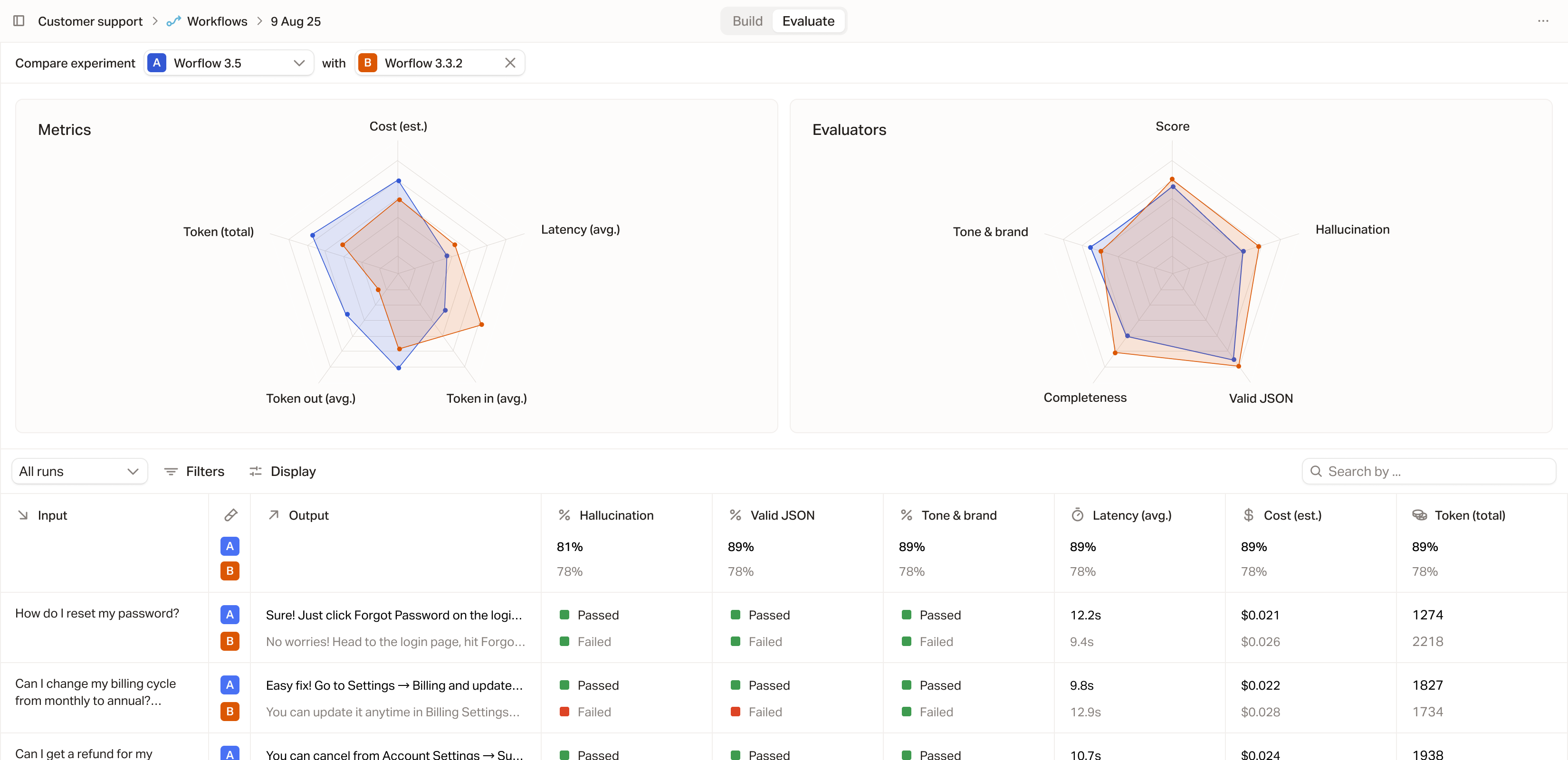Toggle the sidebar panel icon
Image resolution: width=1568 pixels, height=760 pixels.
pyautogui.click(x=19, y=21)
